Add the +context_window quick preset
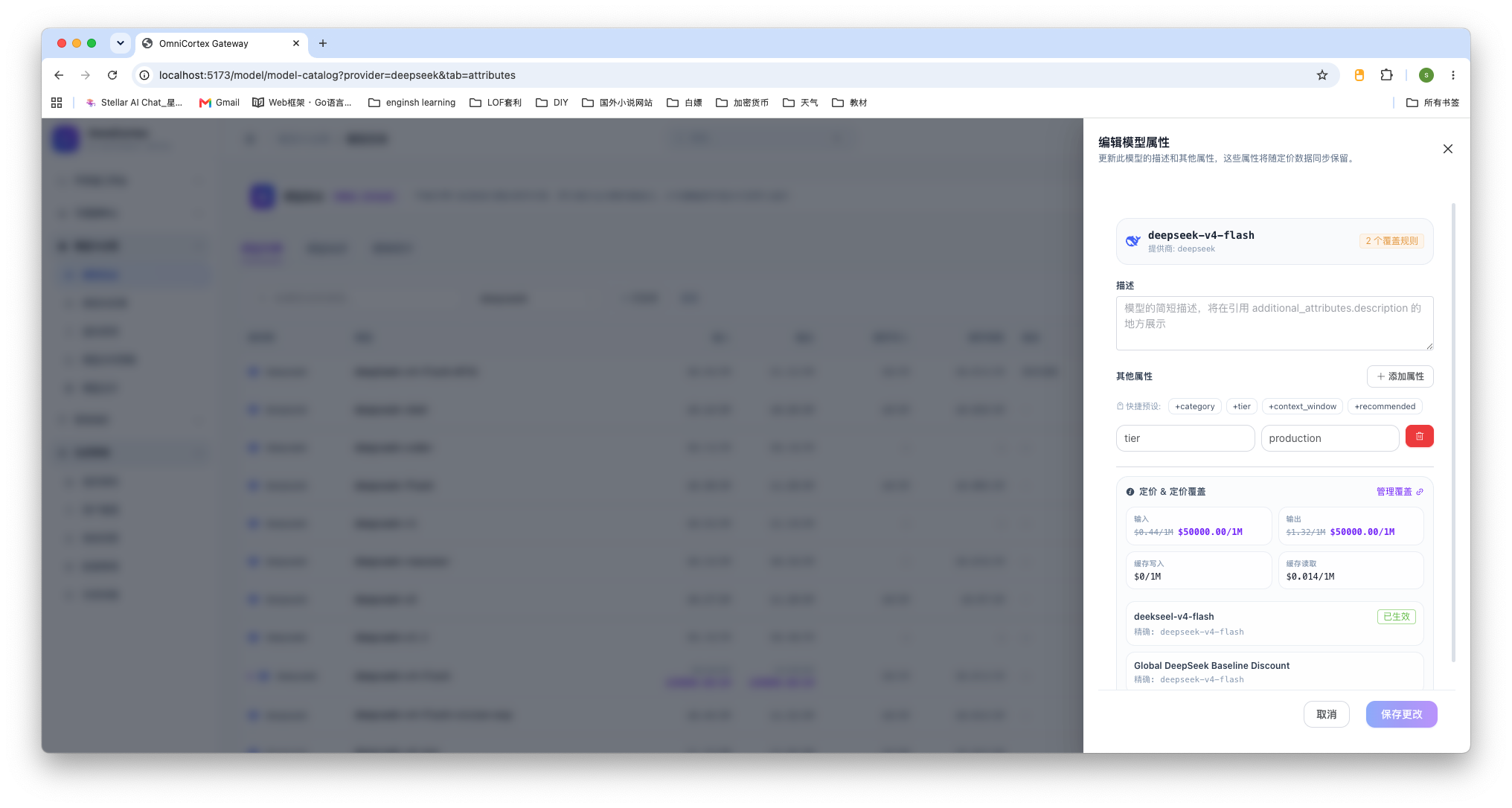This screenshot has height=808, width=1512. [x=1302, y=406]
